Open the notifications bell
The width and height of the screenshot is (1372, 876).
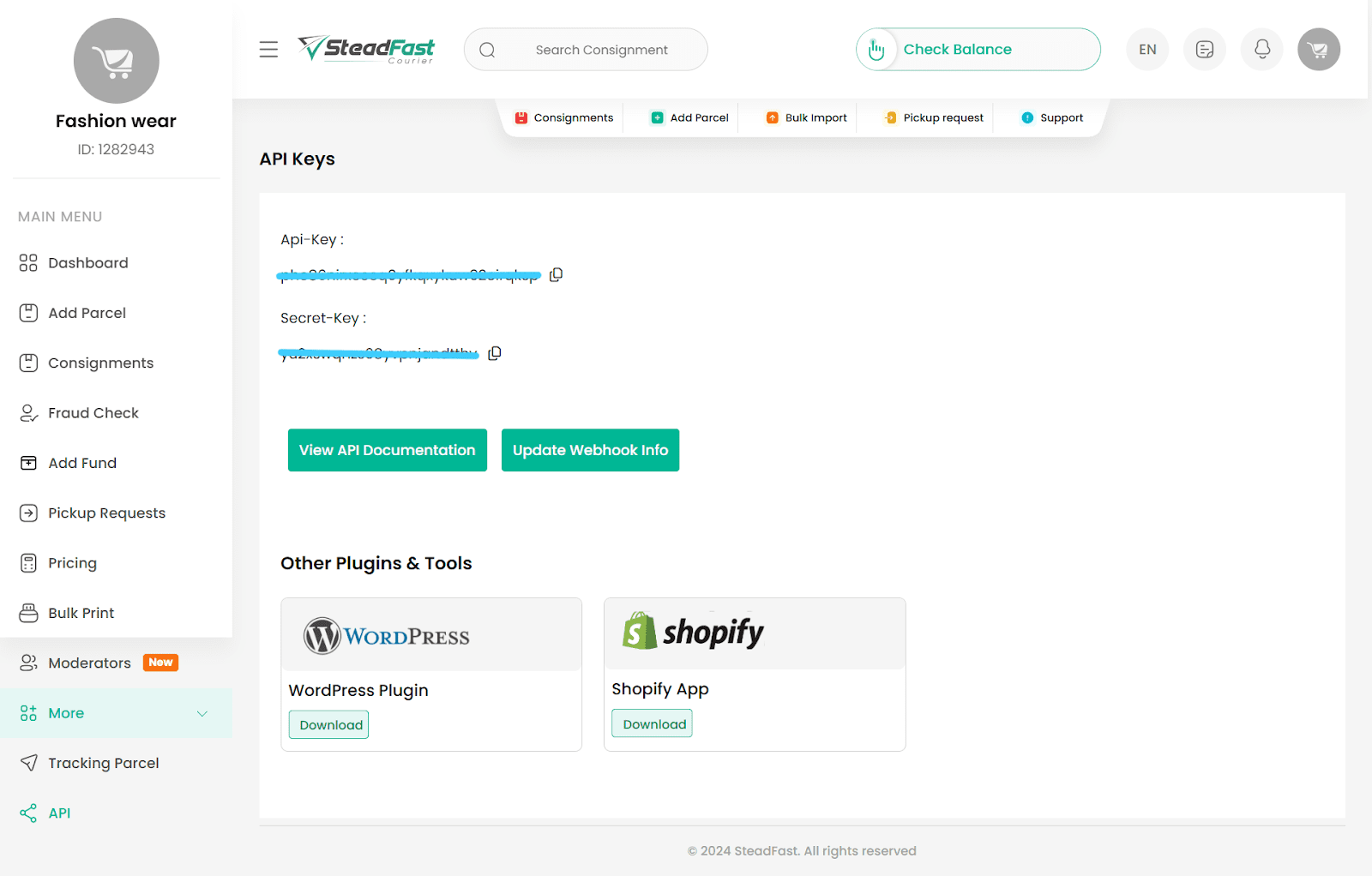tap(1261, 50)
